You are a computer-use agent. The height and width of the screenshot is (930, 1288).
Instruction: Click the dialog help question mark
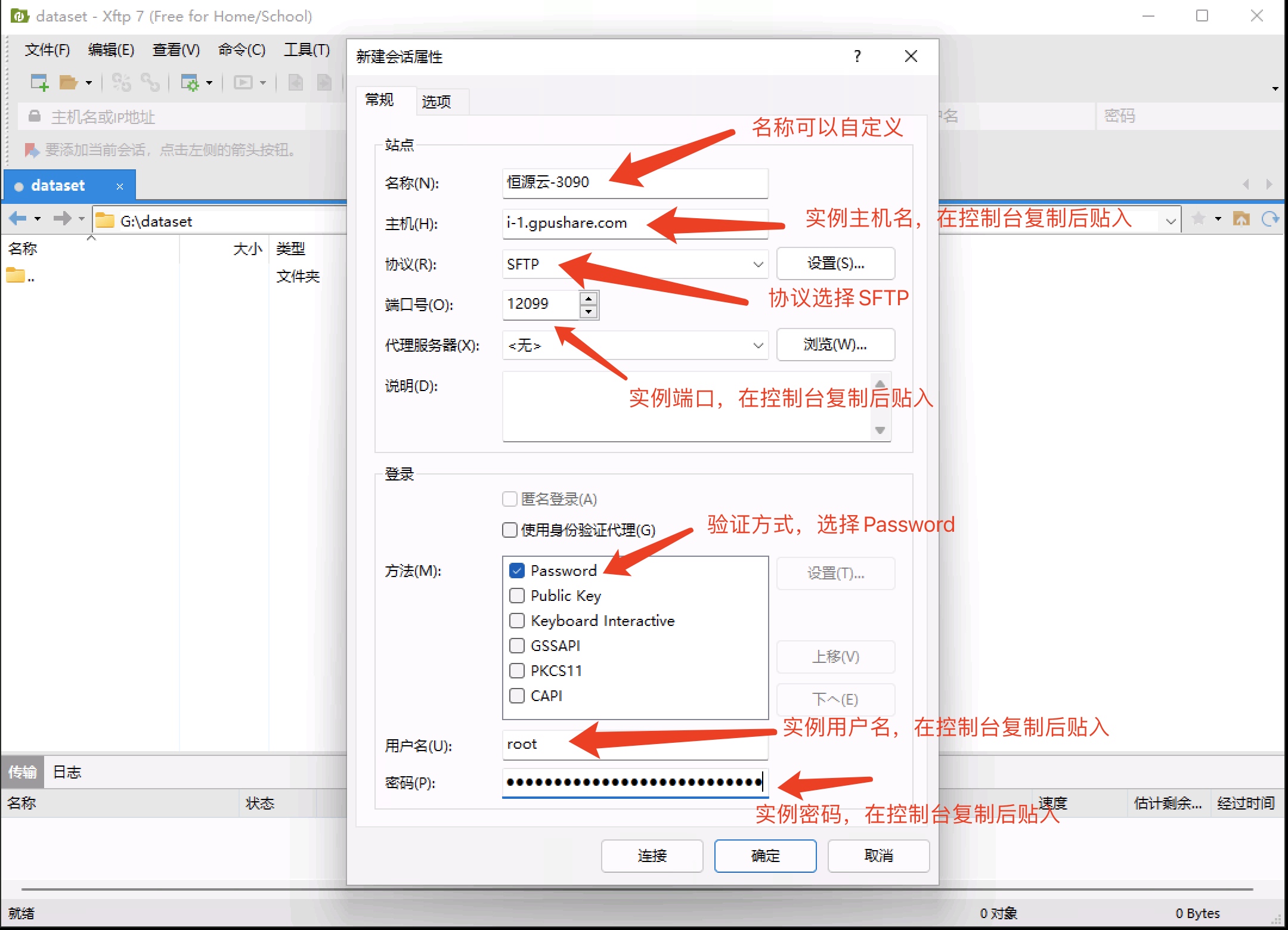point(857,57)
